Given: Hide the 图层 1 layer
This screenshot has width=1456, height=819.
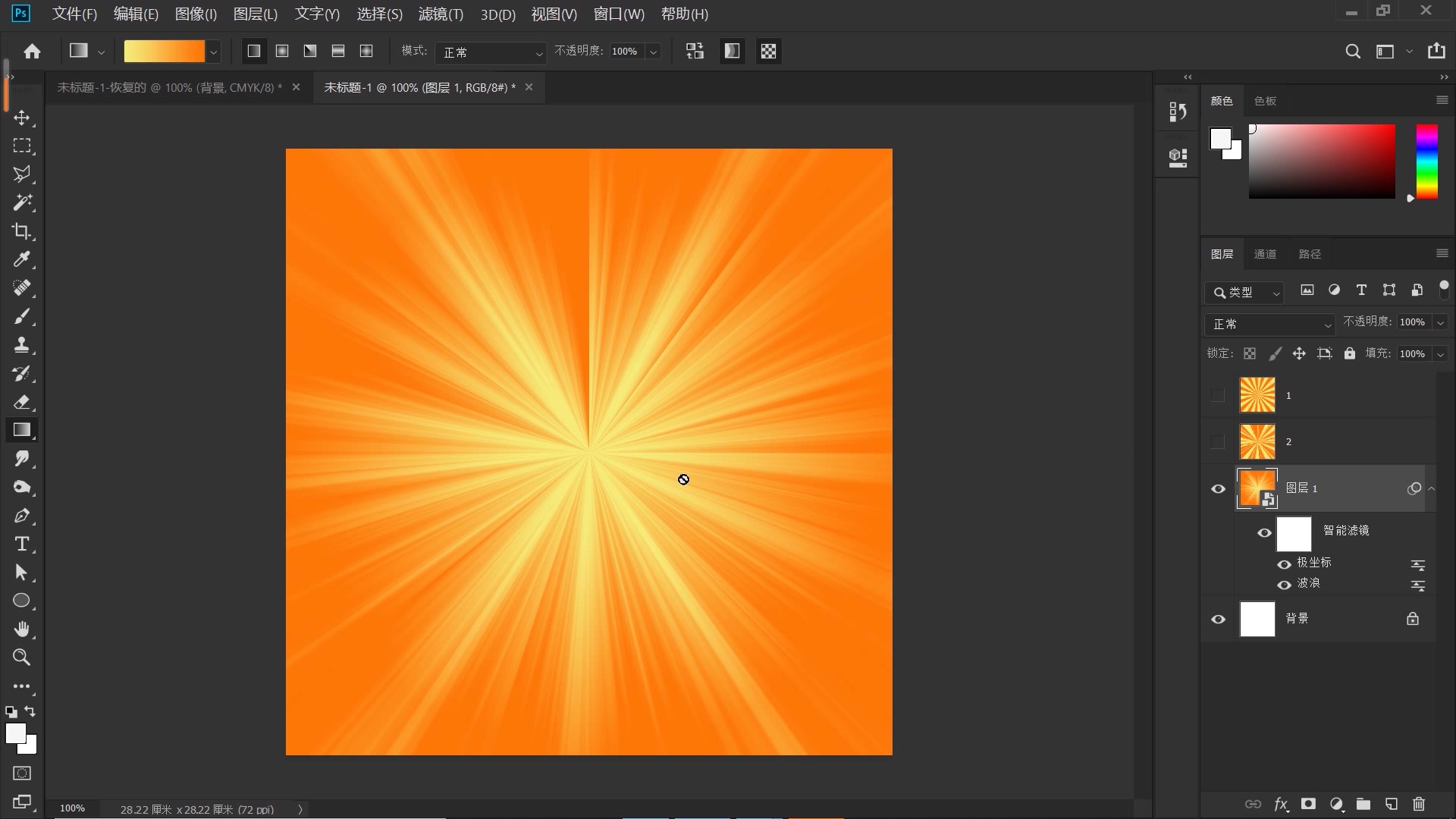Looking at the screenshot, I should coord(1218,489).
